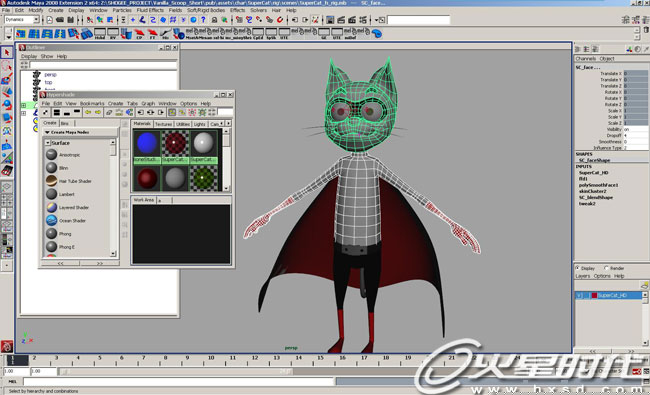650x395 pixels.
Task: Select the dark red material swatch
Action: (x=147, y=178)
